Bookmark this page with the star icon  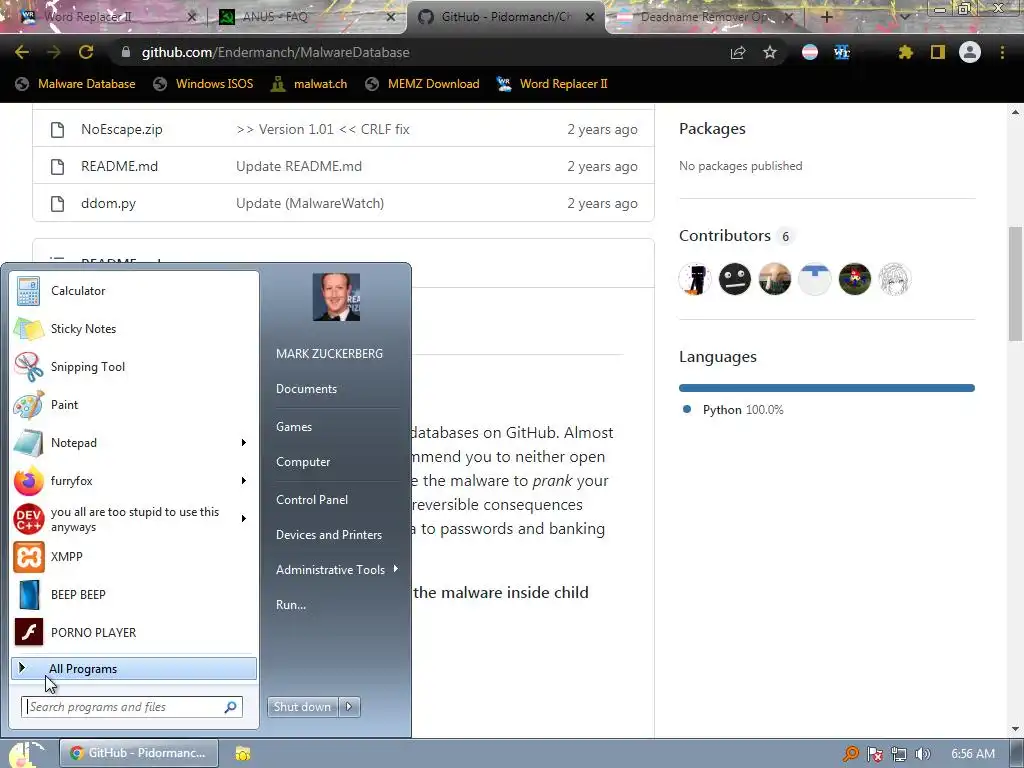pyautogui.click(x=770, y=52)
